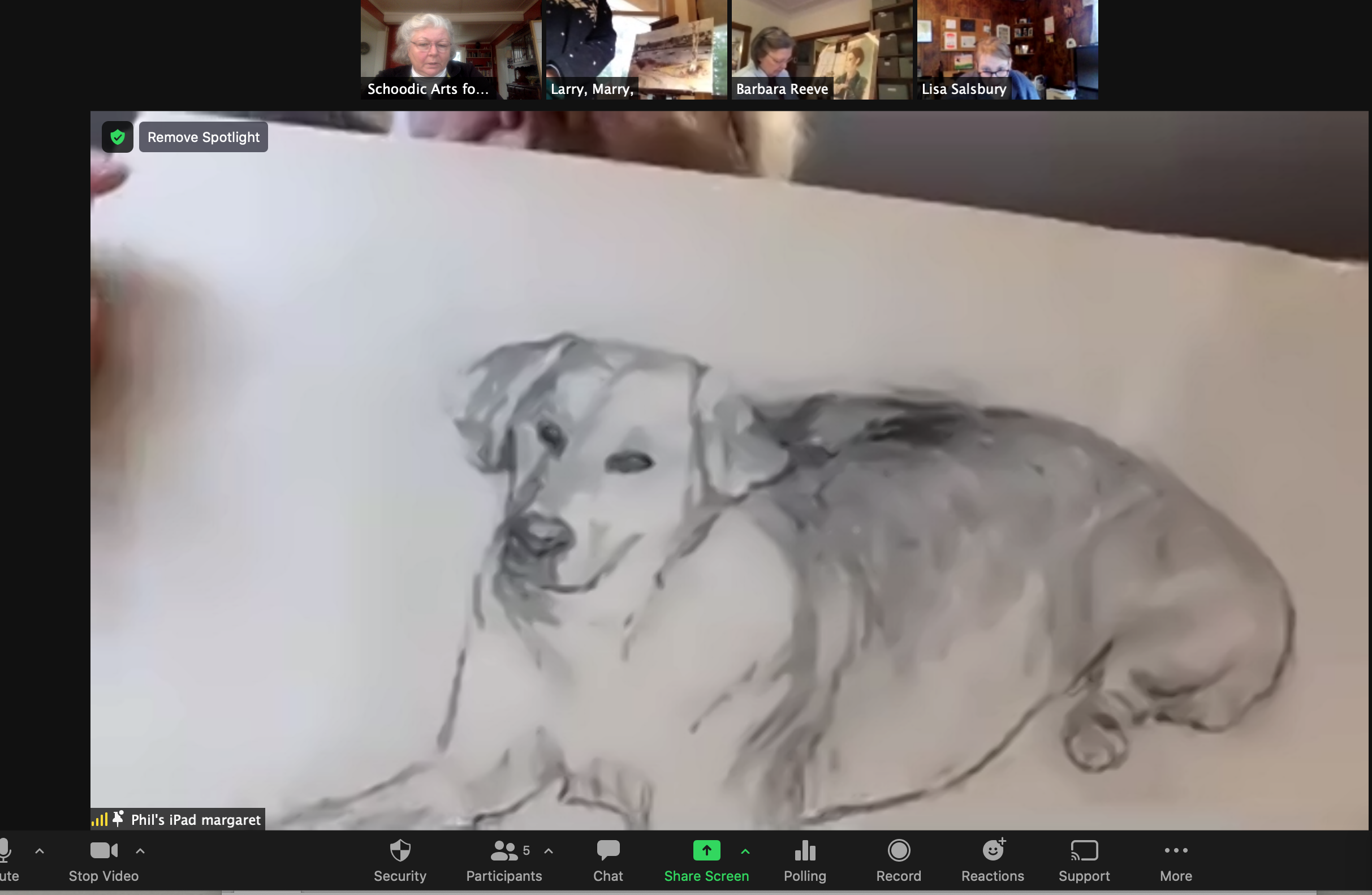Toggle the microphone mute button
The height and width of the screenshot is (895, 1372).
coord(6,860)
